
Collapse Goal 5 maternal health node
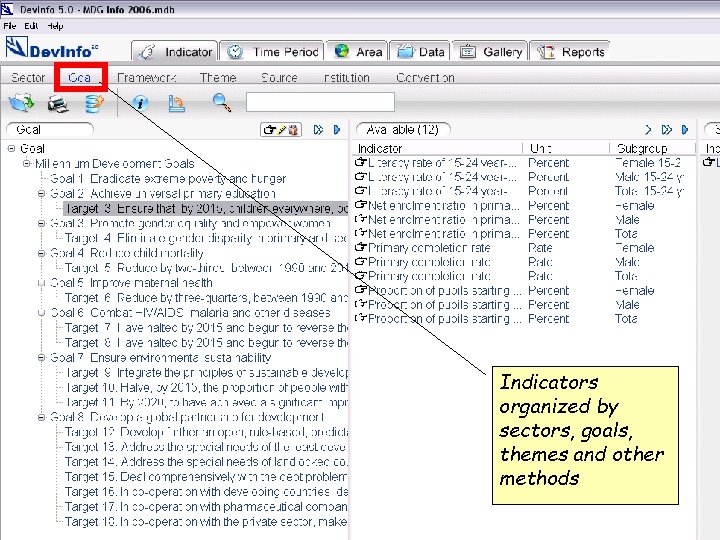[x=41, y=283]
